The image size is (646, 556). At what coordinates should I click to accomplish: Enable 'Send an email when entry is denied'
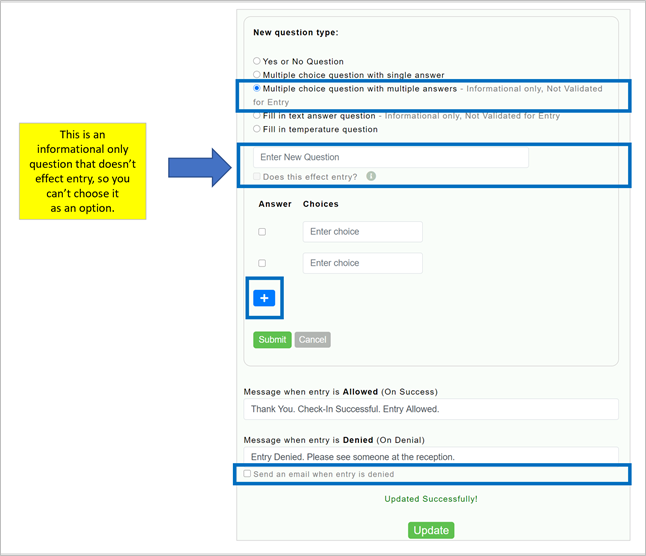coord(248,474)
